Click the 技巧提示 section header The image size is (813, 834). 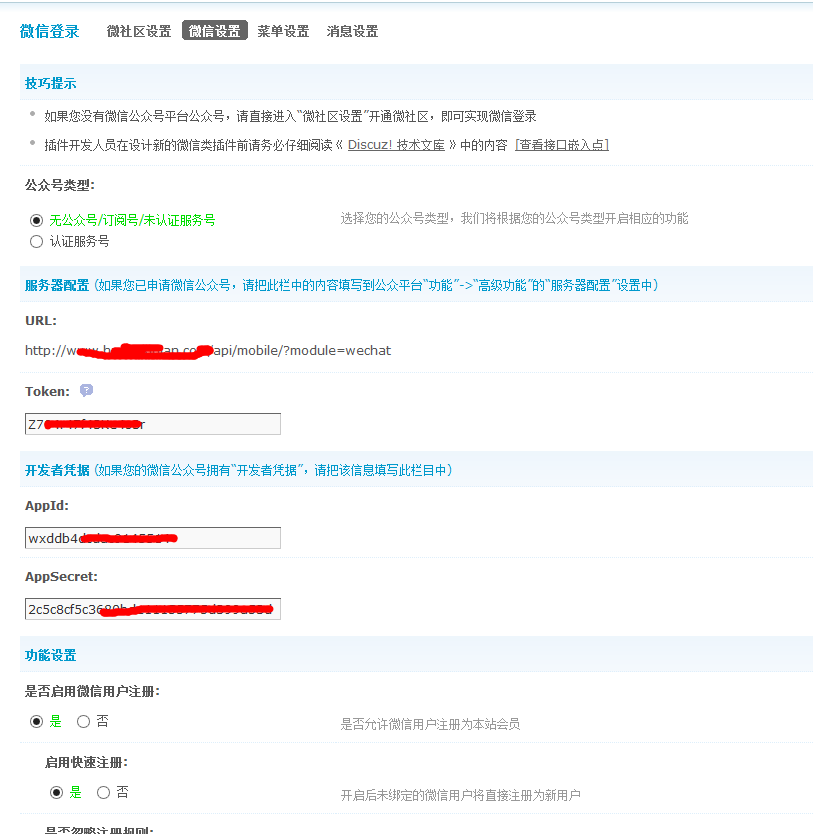(51, 83)
